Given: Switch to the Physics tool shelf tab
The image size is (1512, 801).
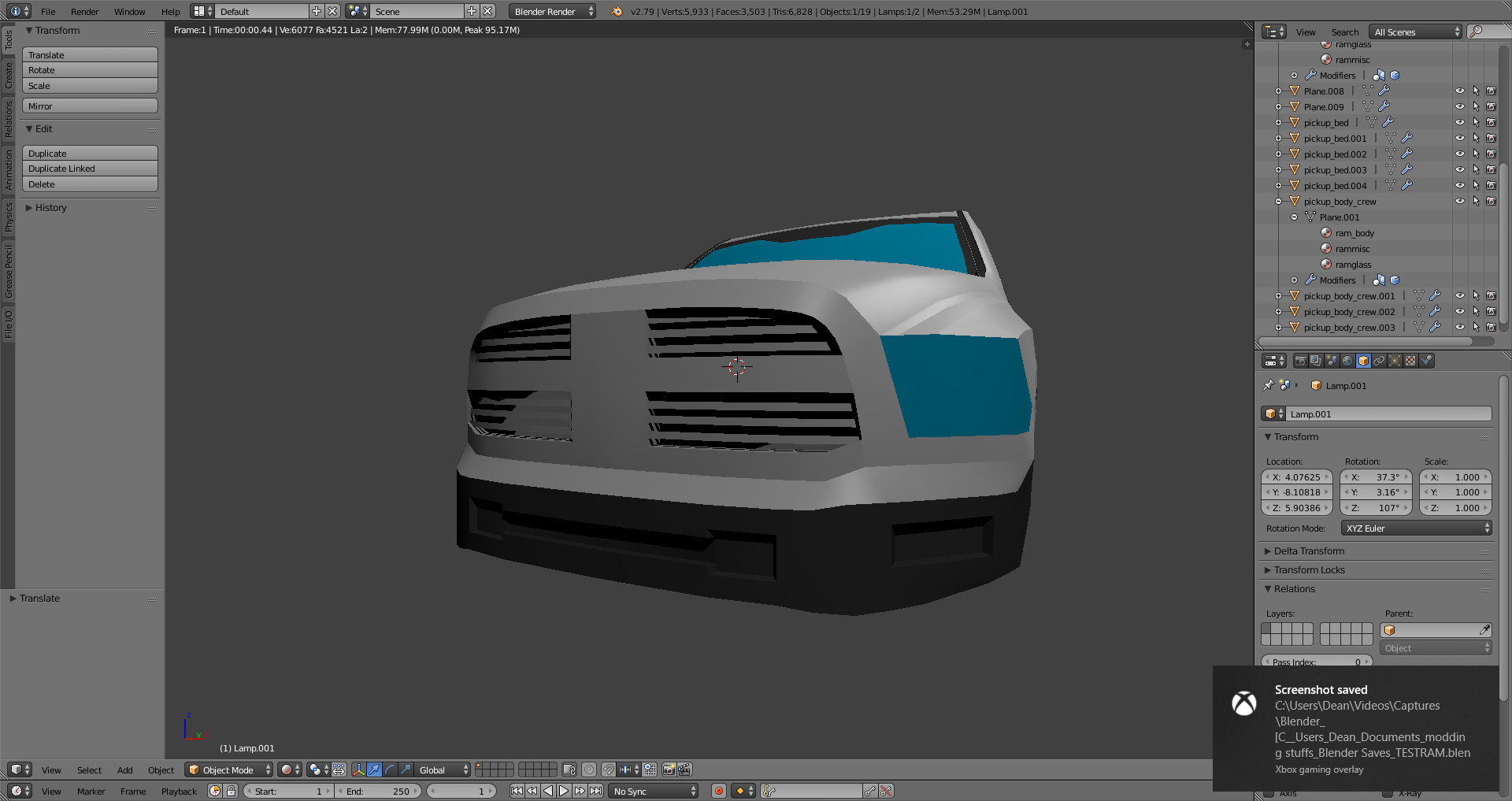Looking at the screenshot, I should tap(9, 217).
